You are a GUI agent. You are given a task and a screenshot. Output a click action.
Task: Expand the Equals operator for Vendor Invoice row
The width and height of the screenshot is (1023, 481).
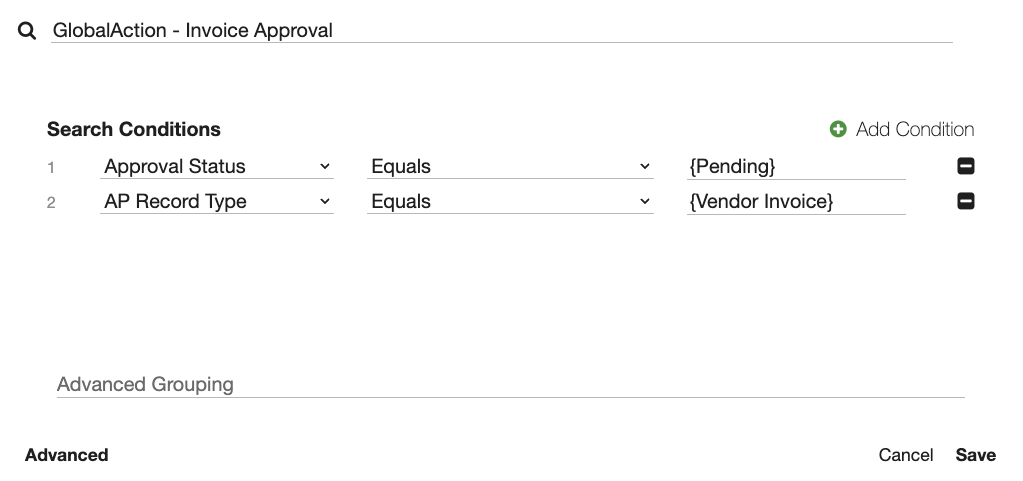(x=510, y=201)
